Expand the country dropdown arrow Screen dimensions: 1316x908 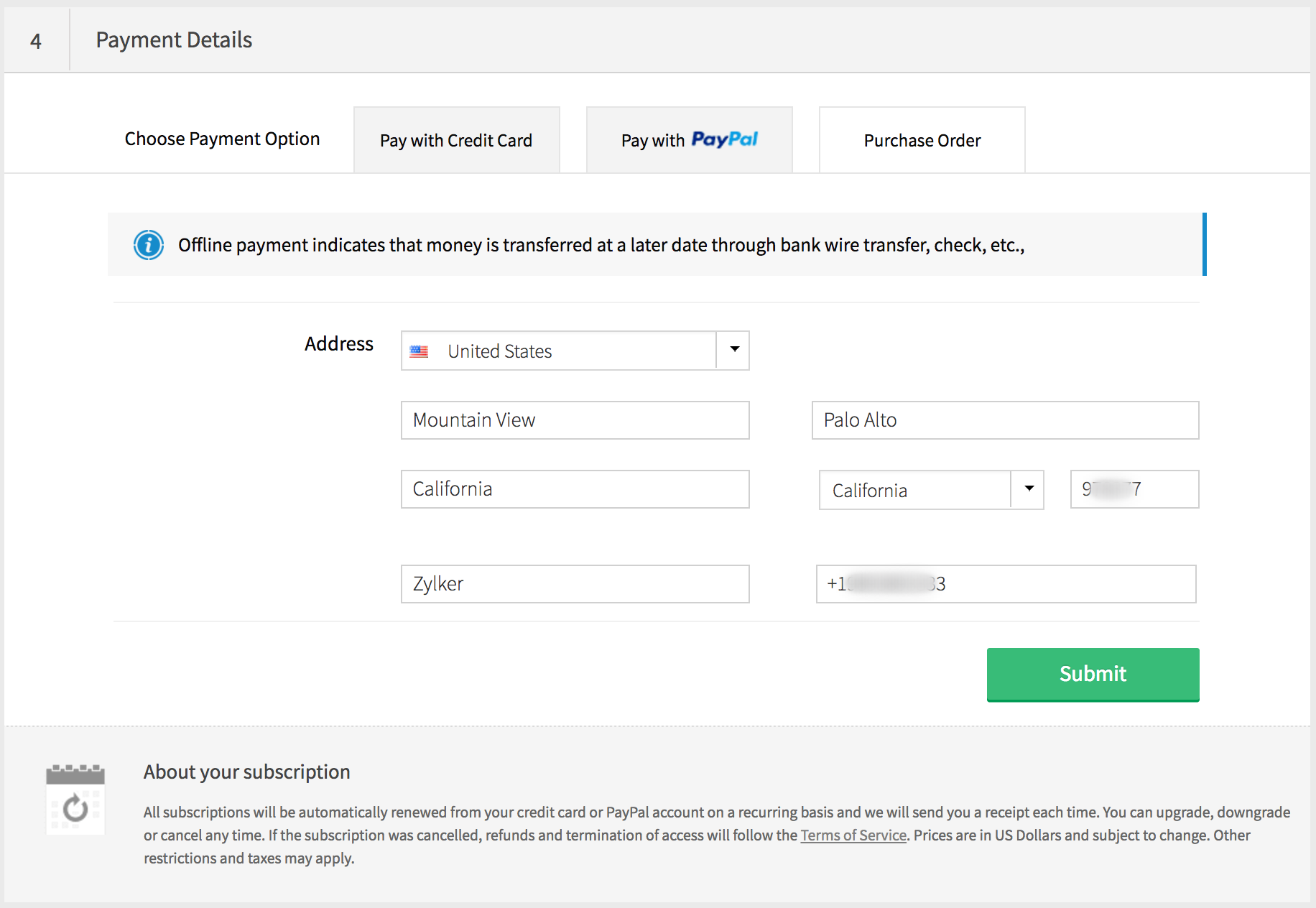click(733, 350)
